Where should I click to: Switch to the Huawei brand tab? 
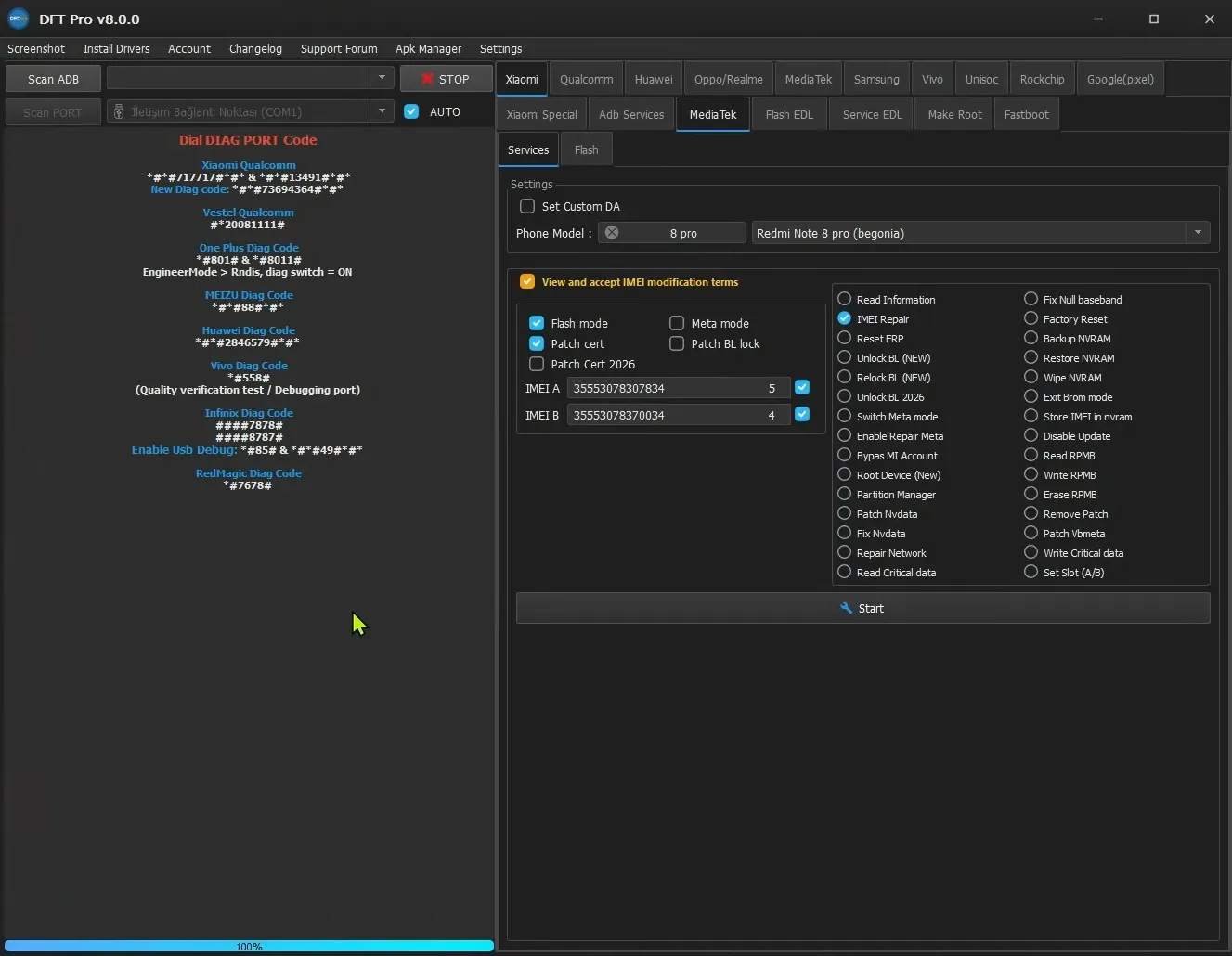(654, 79)
